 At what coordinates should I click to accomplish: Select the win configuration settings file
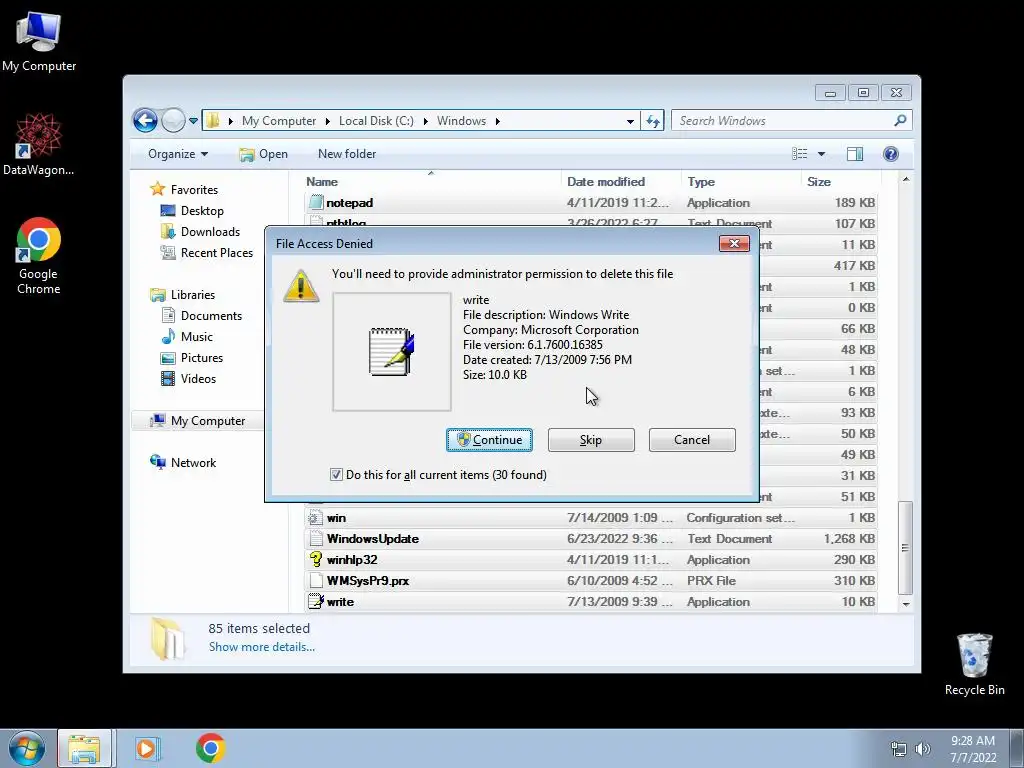(591, 518)
